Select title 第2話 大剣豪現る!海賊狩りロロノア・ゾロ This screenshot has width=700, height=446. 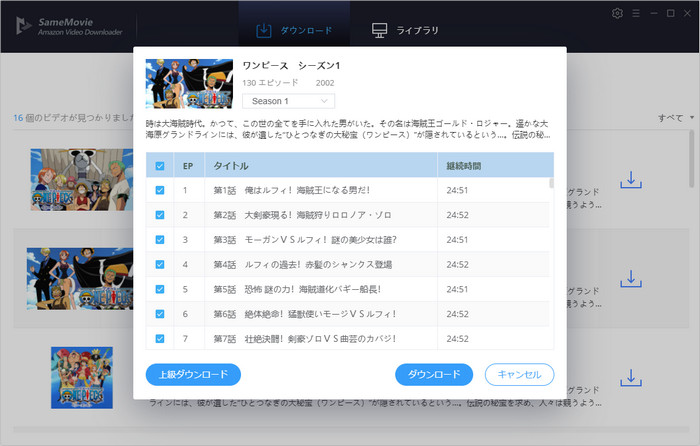tap(302, 215)
